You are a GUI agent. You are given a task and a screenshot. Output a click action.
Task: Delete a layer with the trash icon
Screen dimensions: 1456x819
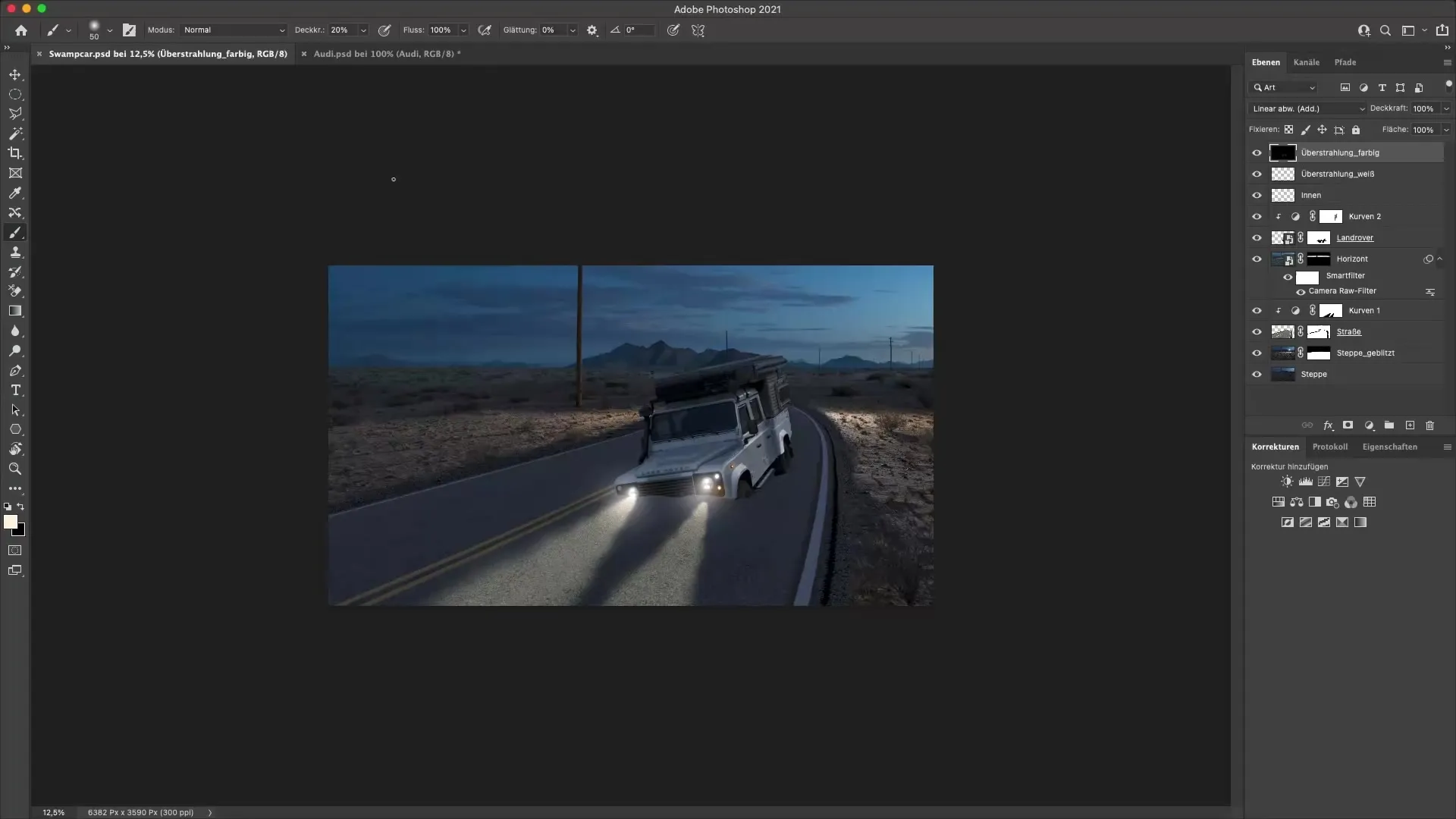pos(1430,425)
